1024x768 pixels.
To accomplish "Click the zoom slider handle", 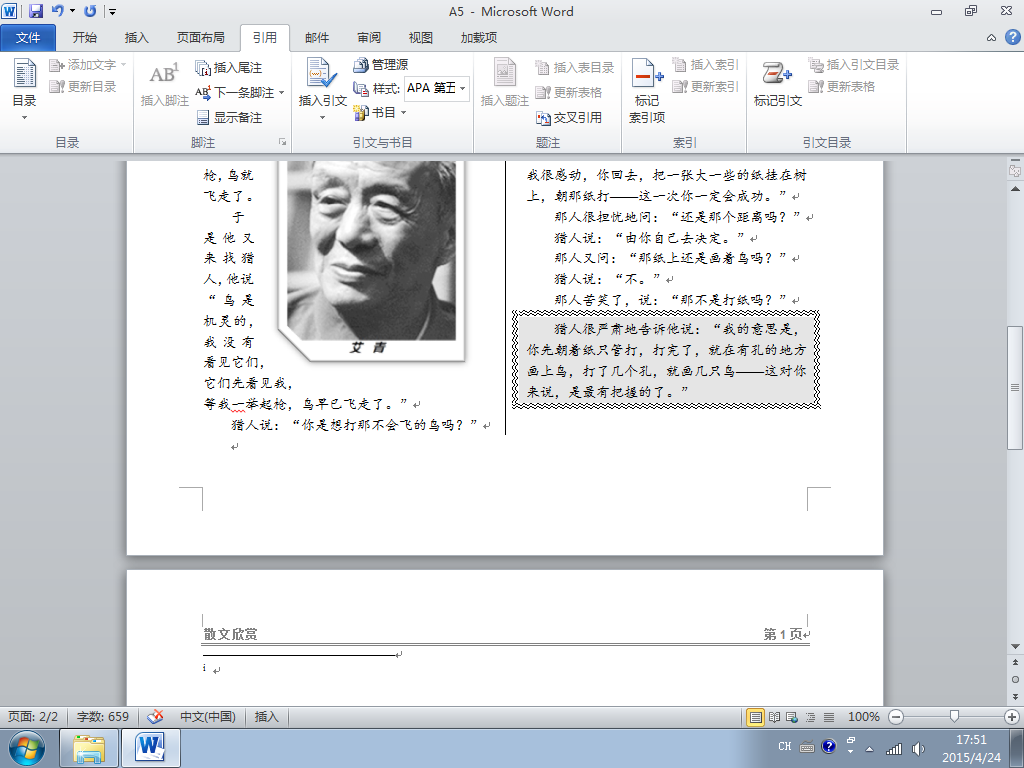I will pyautogui.click(x=954, y=716).
